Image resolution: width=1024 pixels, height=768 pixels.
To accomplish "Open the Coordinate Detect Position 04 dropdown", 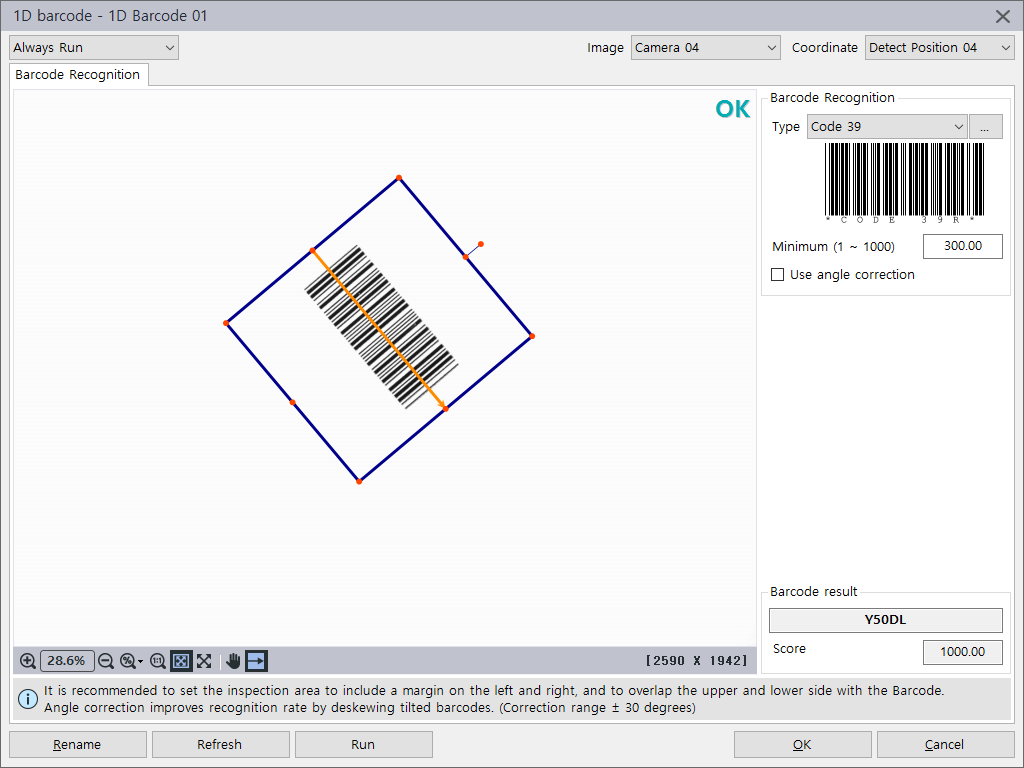I will (939, 48).
